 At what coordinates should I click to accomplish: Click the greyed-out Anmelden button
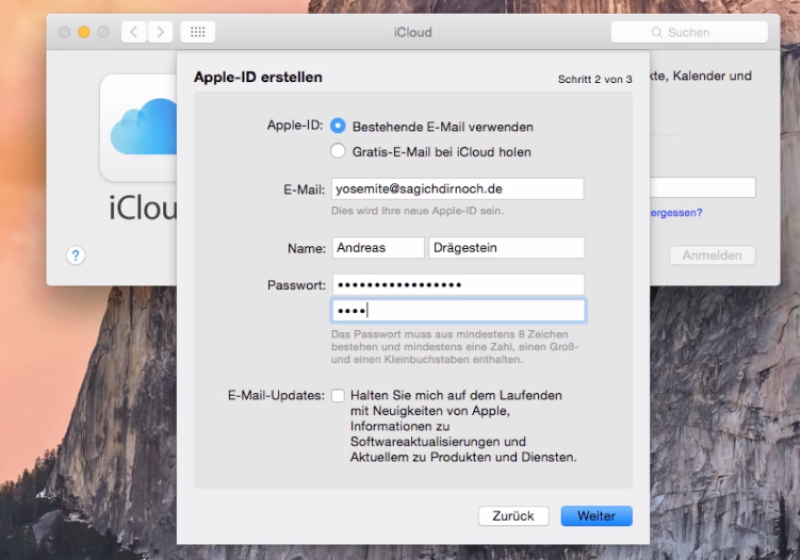coord(712,255)
